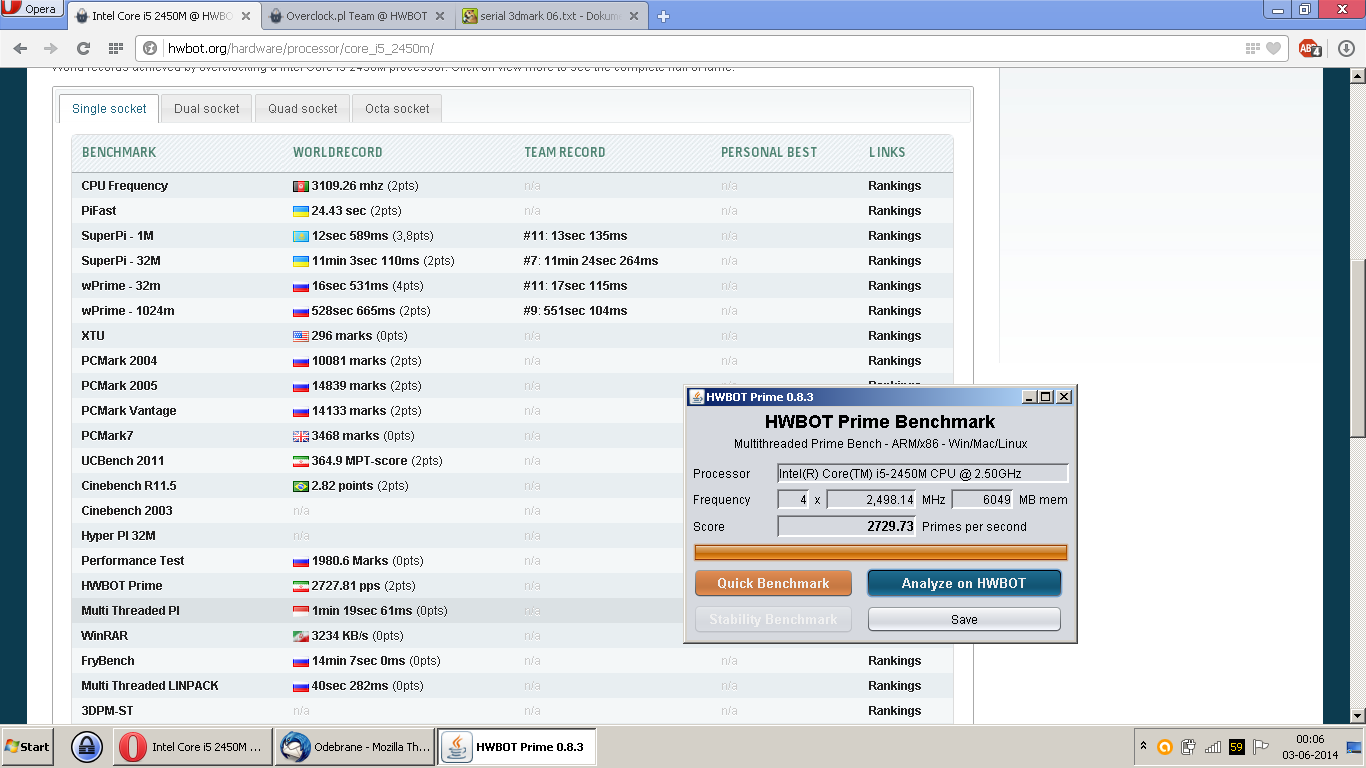The image size is (1366, 768).
Task: Click the blue padlock taskbar icon
Action: point(87,747)
